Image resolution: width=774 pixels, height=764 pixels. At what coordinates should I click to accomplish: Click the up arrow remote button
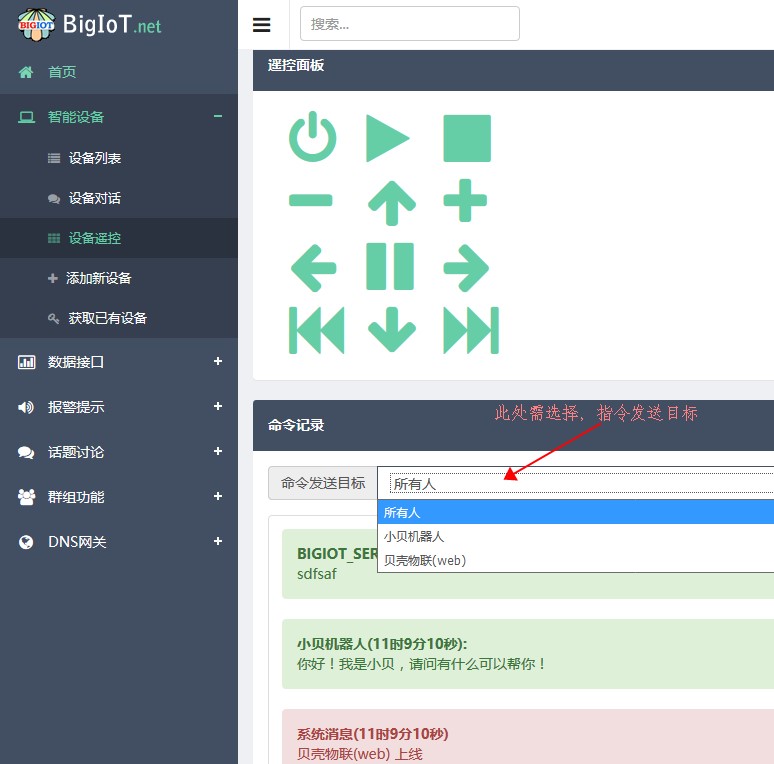pyautogui.click(x=391, y=202)
